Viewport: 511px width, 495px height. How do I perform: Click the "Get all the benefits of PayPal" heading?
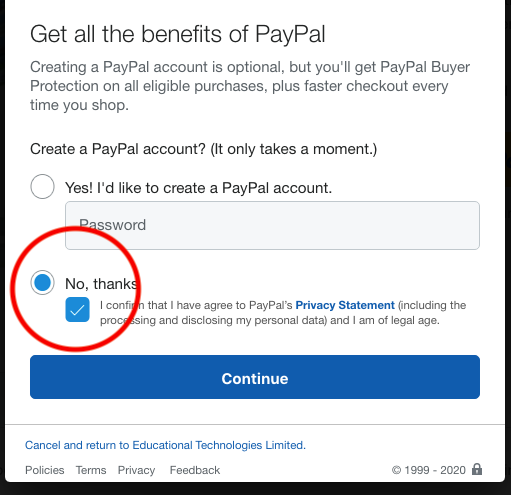tap(178, 34)
